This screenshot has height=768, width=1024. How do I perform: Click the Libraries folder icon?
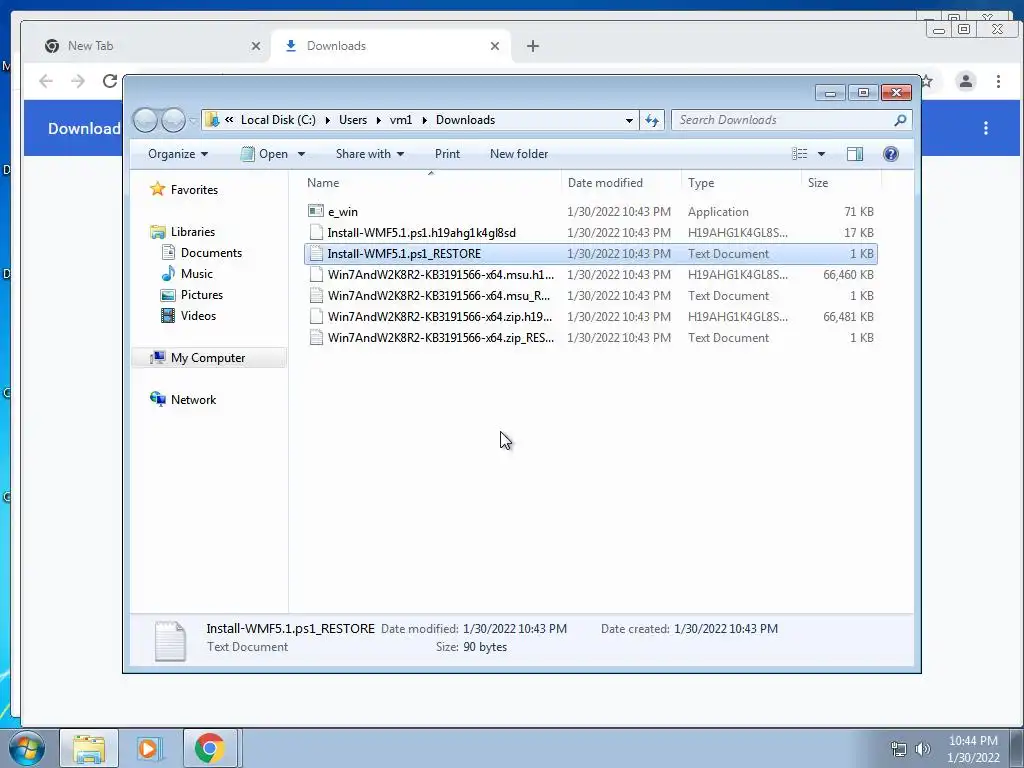click(x=157, y=232)
